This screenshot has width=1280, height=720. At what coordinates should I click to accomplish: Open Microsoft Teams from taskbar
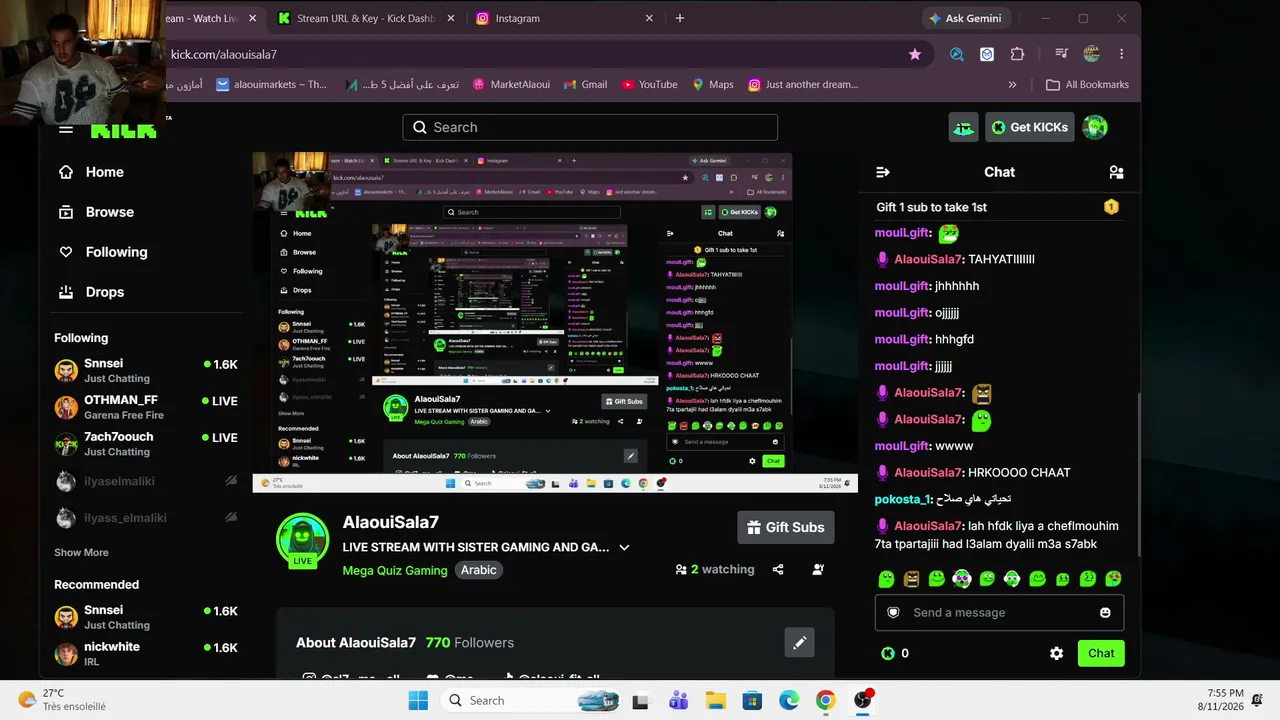pos(679,700)
